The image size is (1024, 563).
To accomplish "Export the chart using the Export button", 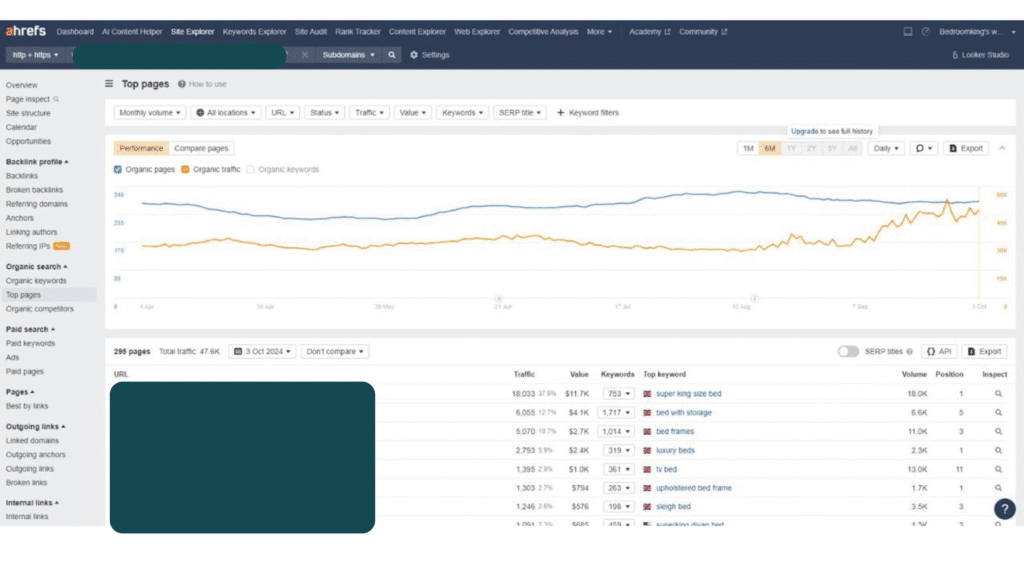I will coord(965,148).
